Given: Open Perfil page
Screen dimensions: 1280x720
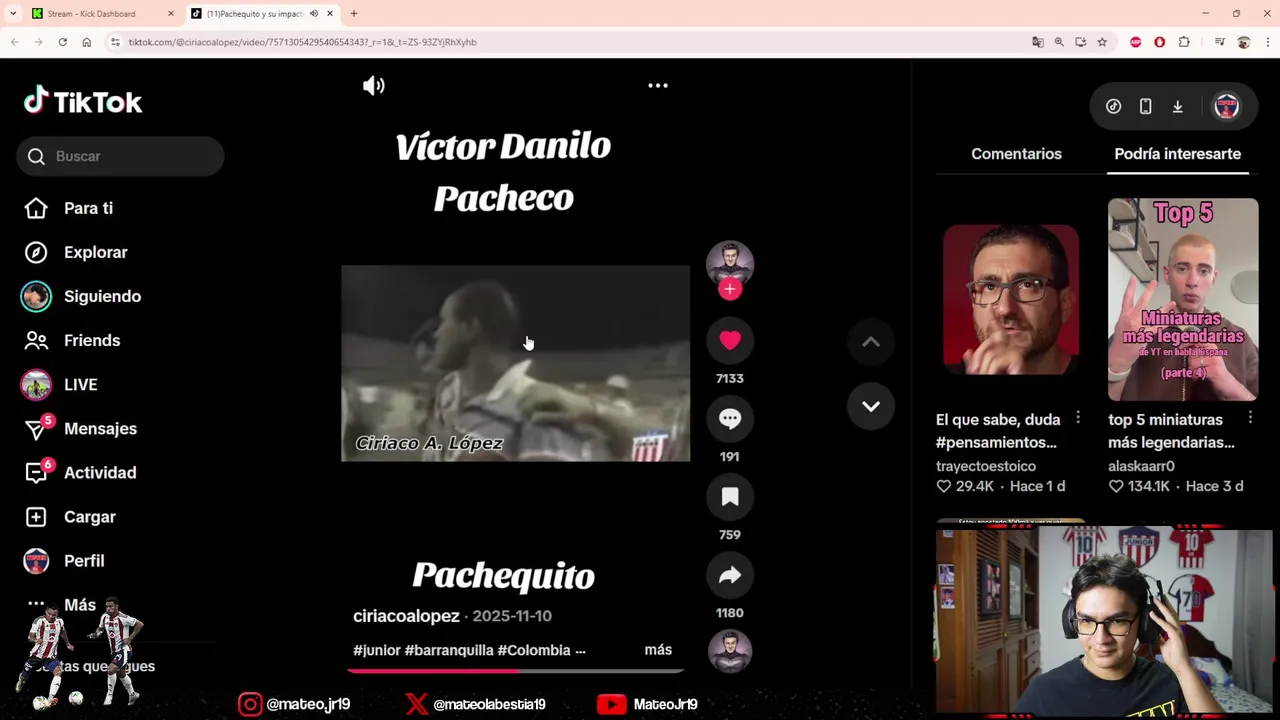Looking at the screenshot, I should pos(84,560).
